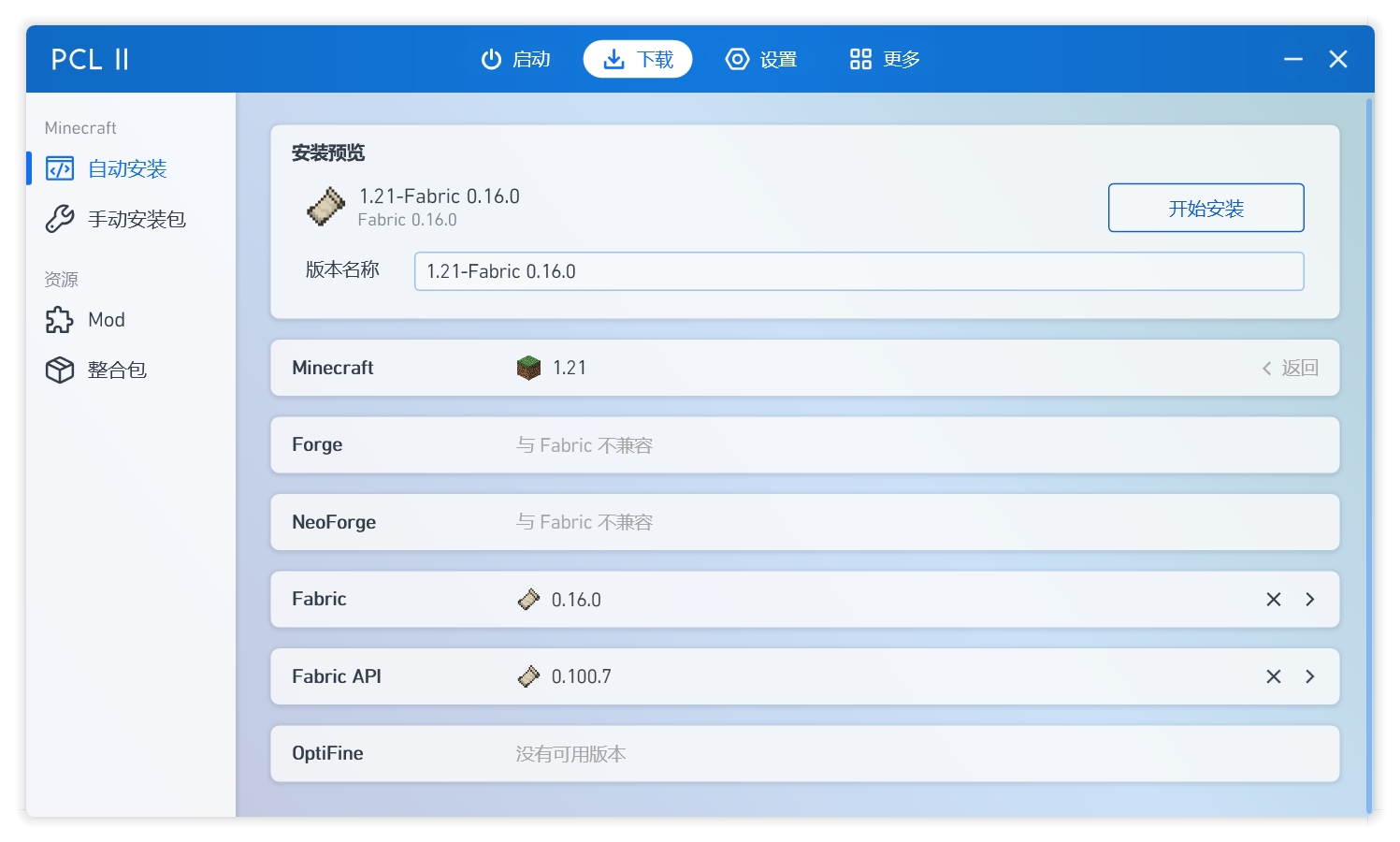
Task: Click the Forge row
Action: tap(804, 445)
